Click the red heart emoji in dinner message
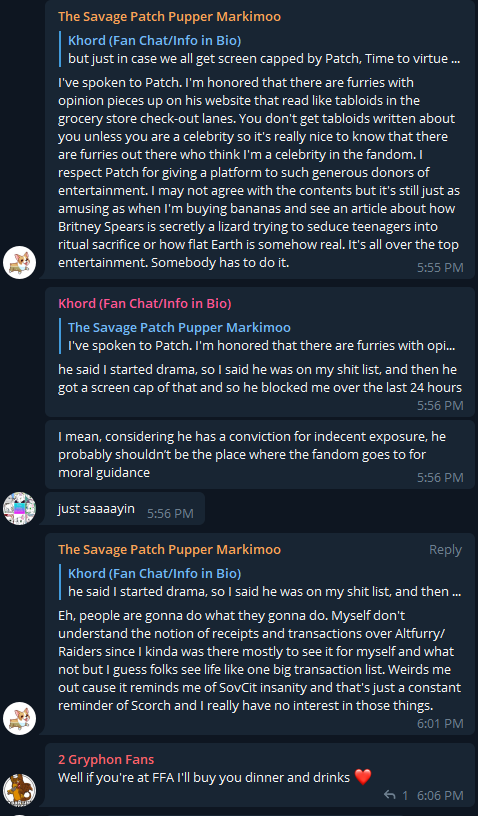This screenshot has height=816, width=478. 363,777
